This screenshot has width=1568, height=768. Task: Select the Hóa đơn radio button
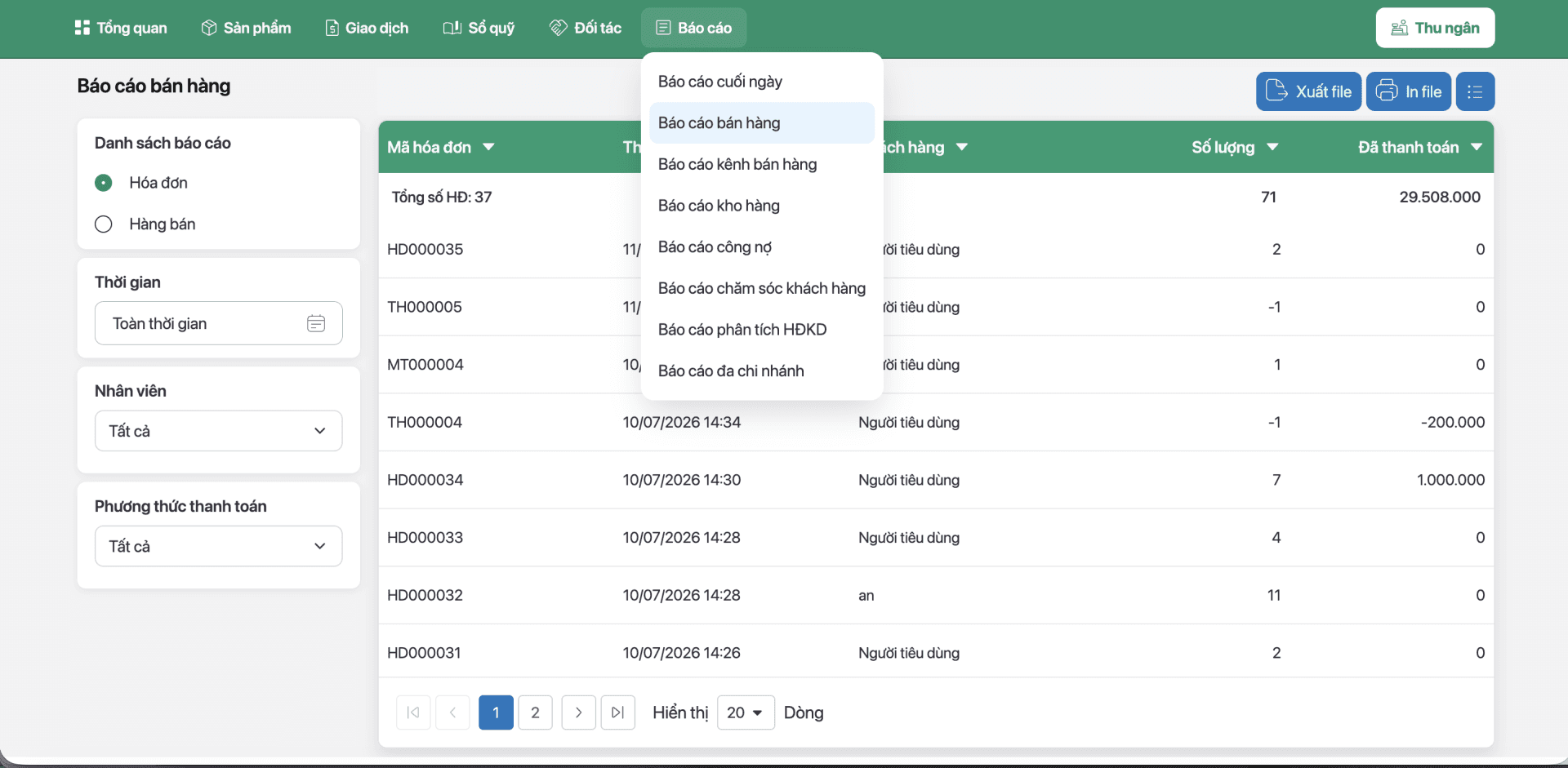pyautogui.click(x=104, y=183)
